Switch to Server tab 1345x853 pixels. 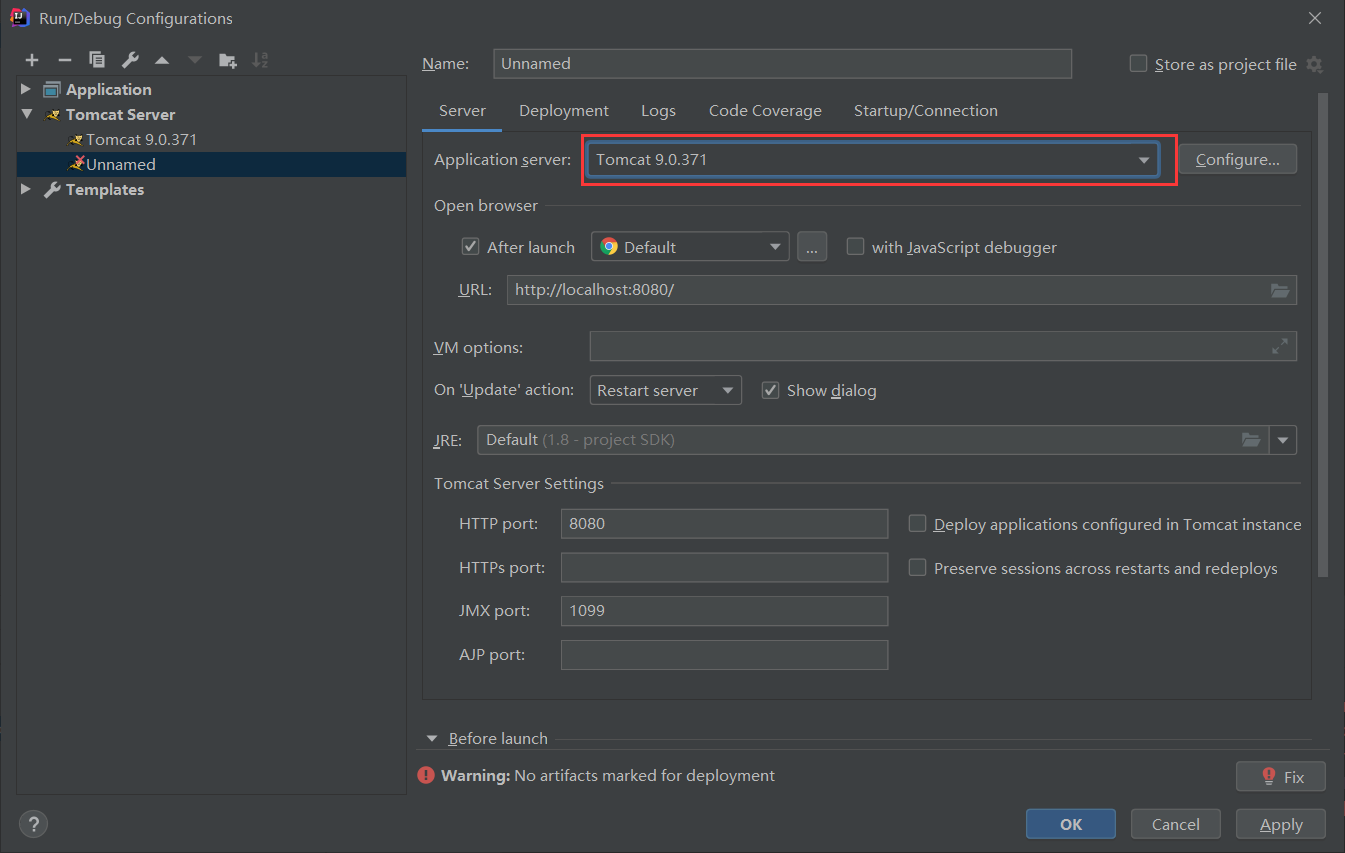tap(462, 111)
